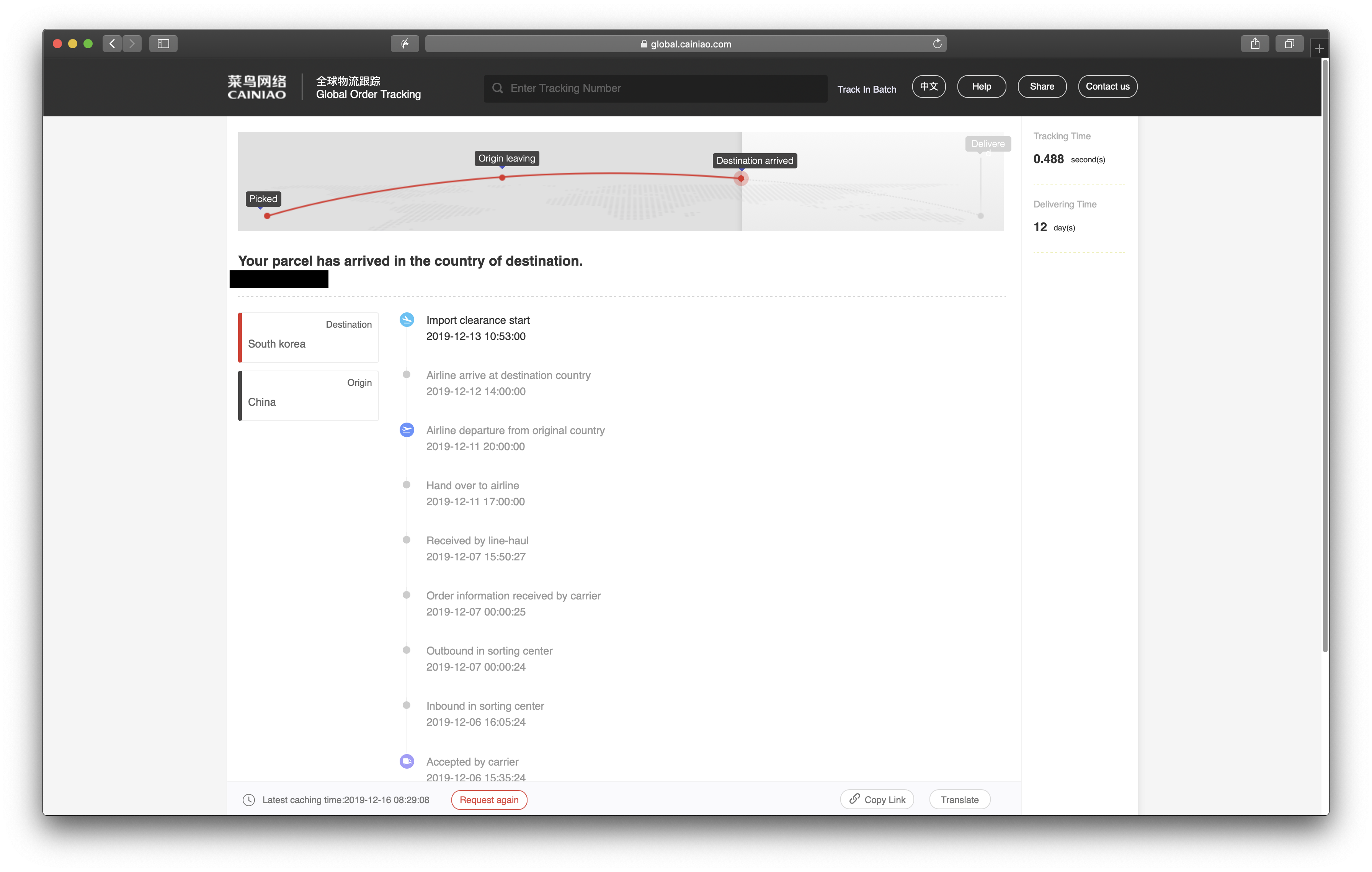The image size is (1372, 872).
Task: Click the Safari back navigation arrow
Action: (x=112, y=44)
